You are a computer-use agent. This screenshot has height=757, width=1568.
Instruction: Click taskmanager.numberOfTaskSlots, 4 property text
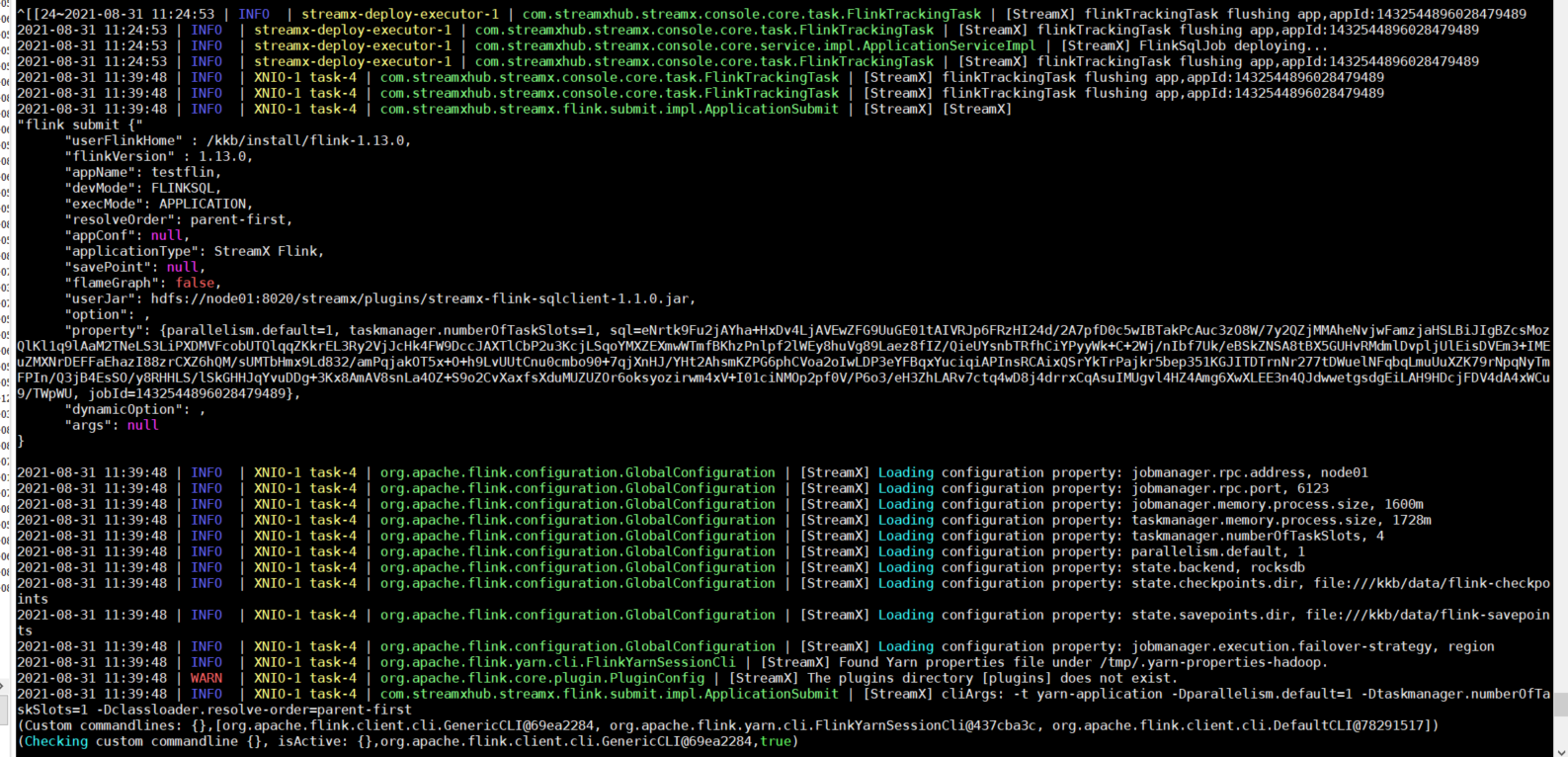[x=1258, y=536]
